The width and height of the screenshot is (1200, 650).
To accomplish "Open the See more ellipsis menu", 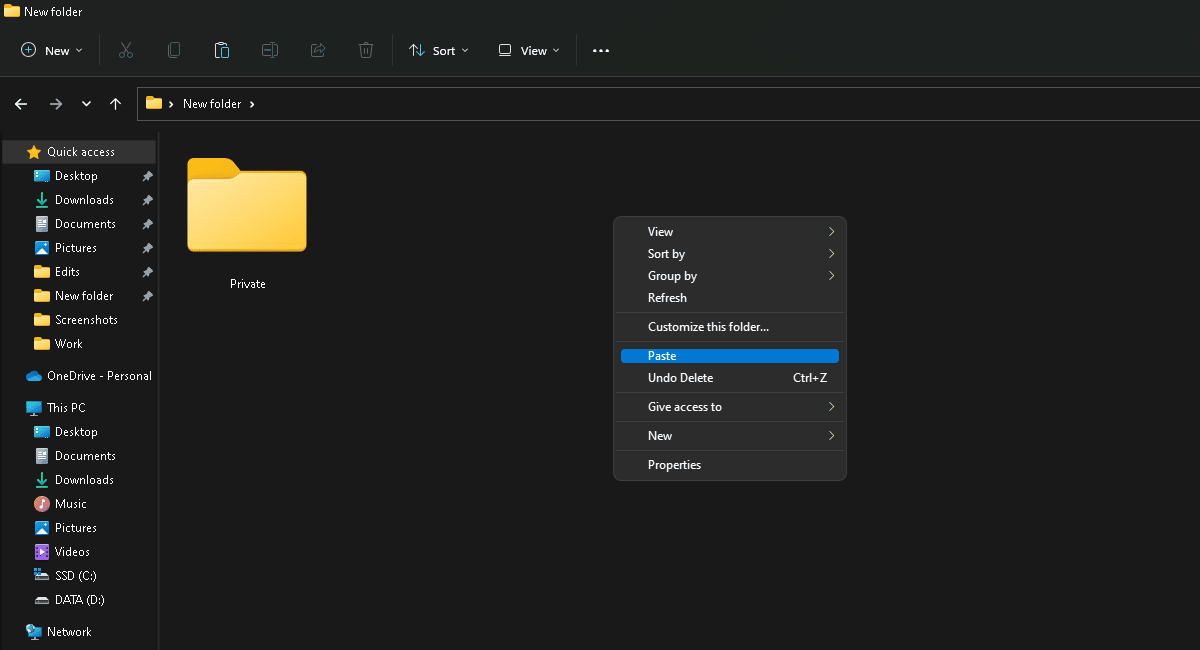I will [x=600, y=50].
